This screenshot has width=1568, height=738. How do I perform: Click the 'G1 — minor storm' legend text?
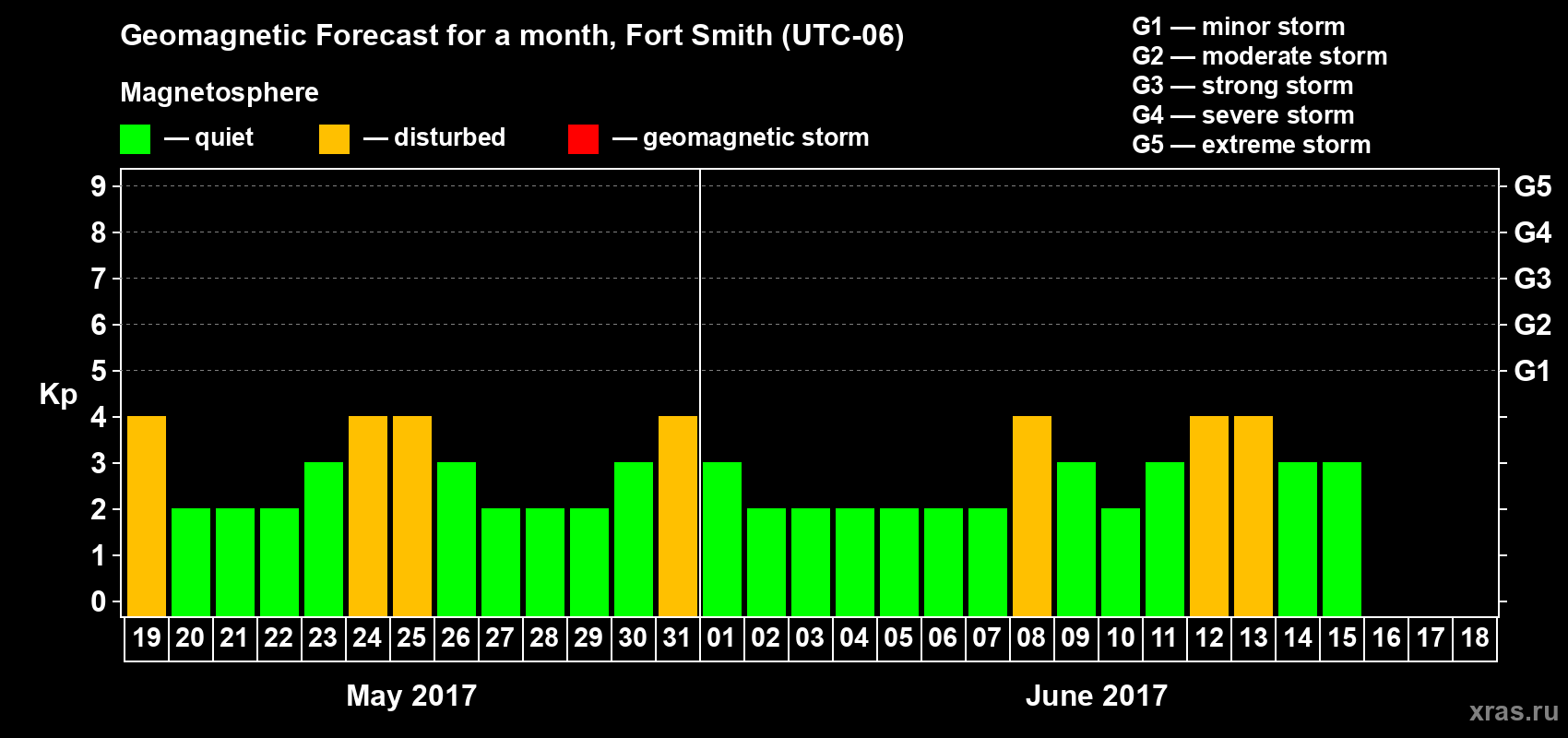[x=1239, y=27]
